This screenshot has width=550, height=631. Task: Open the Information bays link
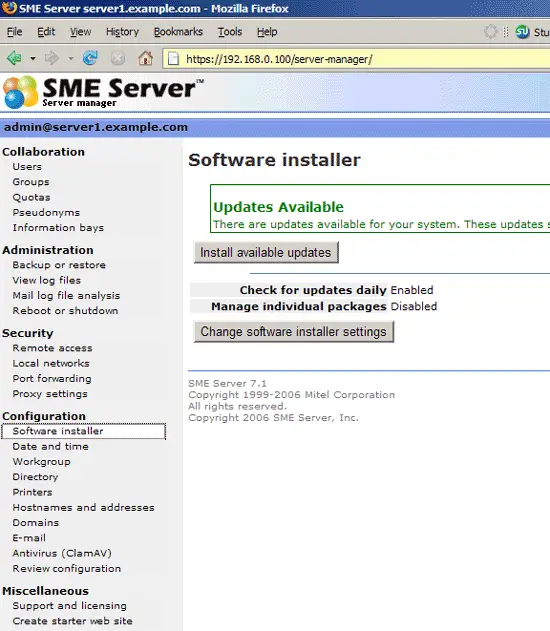coord(58,228)
